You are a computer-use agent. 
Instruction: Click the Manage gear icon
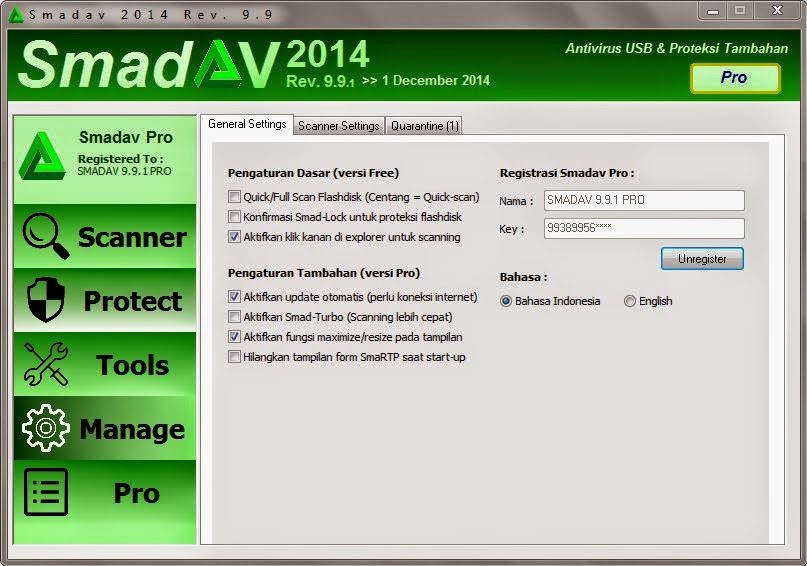(x=46, y=428)
